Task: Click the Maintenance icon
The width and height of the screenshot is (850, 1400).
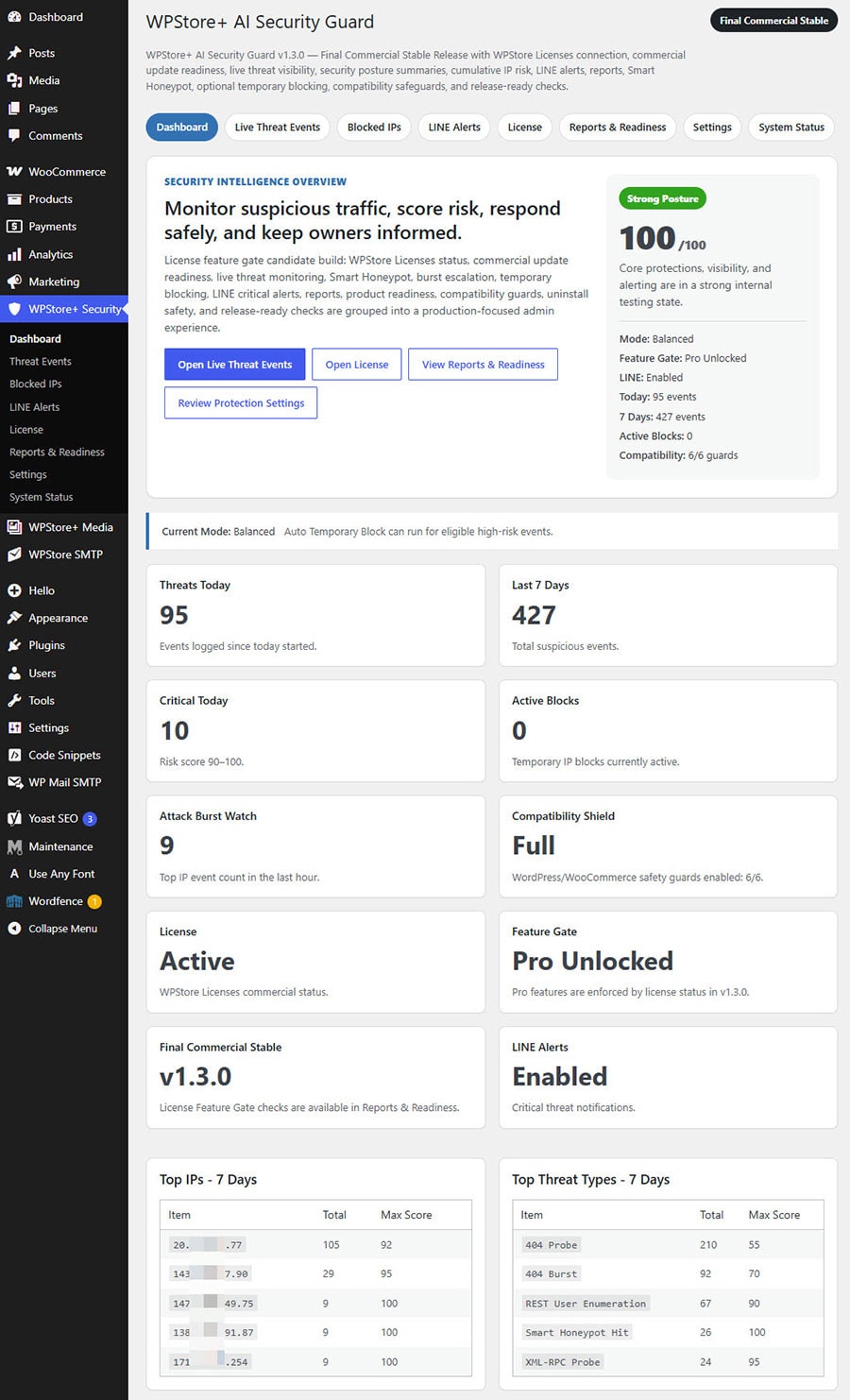Action: point(14,847)
